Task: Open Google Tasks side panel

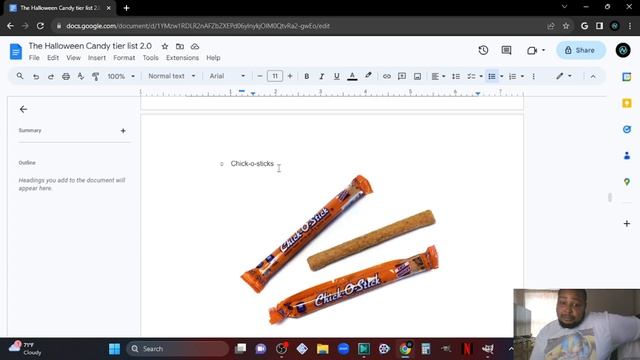Action: (627, 129)
